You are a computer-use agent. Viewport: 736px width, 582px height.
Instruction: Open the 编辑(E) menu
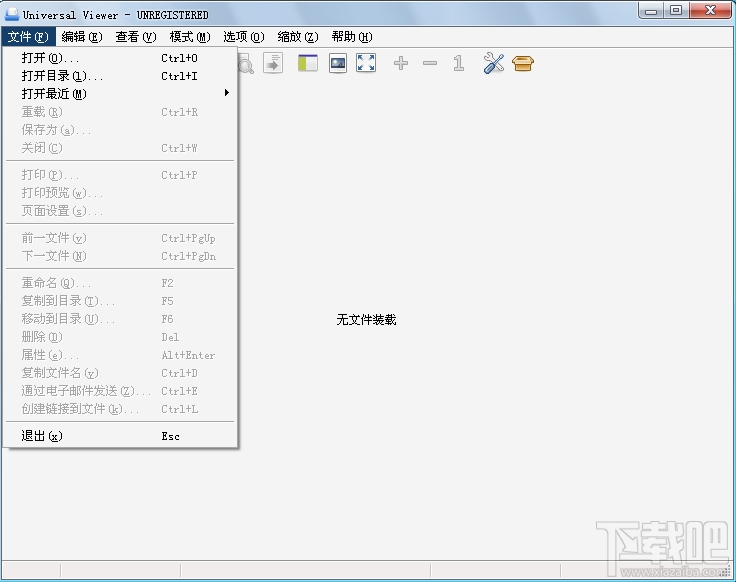tap(82, 37)
